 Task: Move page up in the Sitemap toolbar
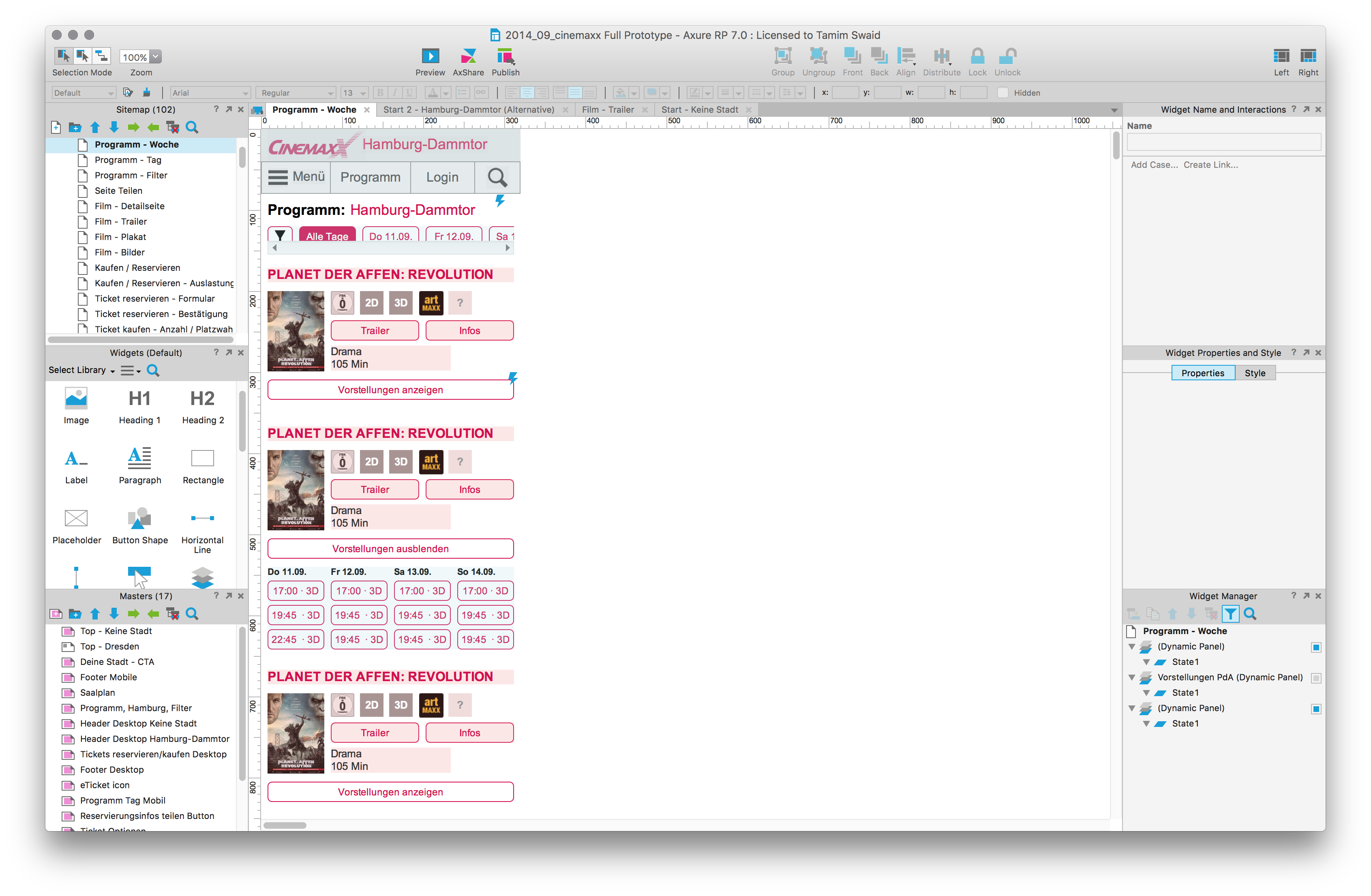tap(95, 127)
